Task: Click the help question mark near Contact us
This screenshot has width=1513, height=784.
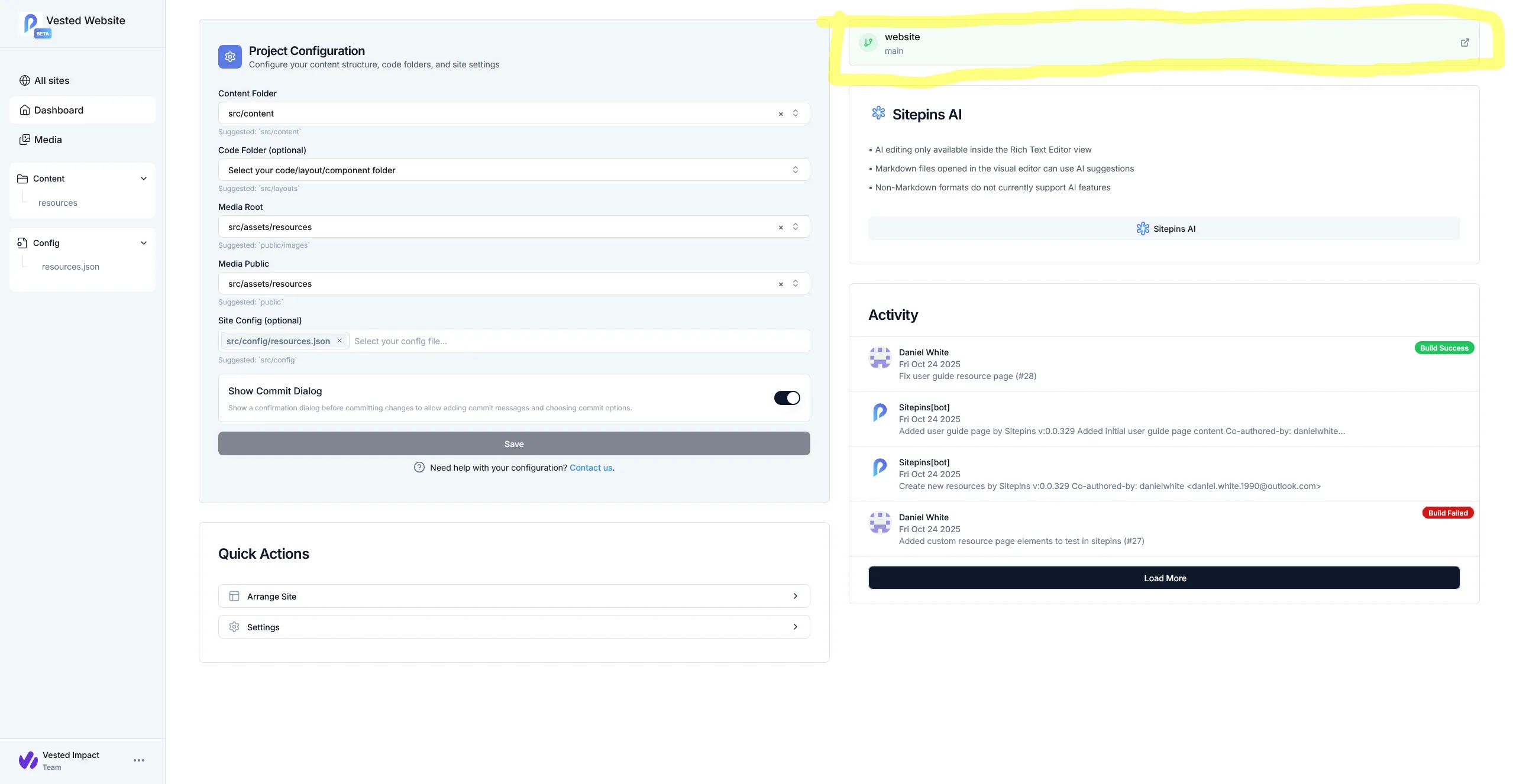Action: pos(419,467)
